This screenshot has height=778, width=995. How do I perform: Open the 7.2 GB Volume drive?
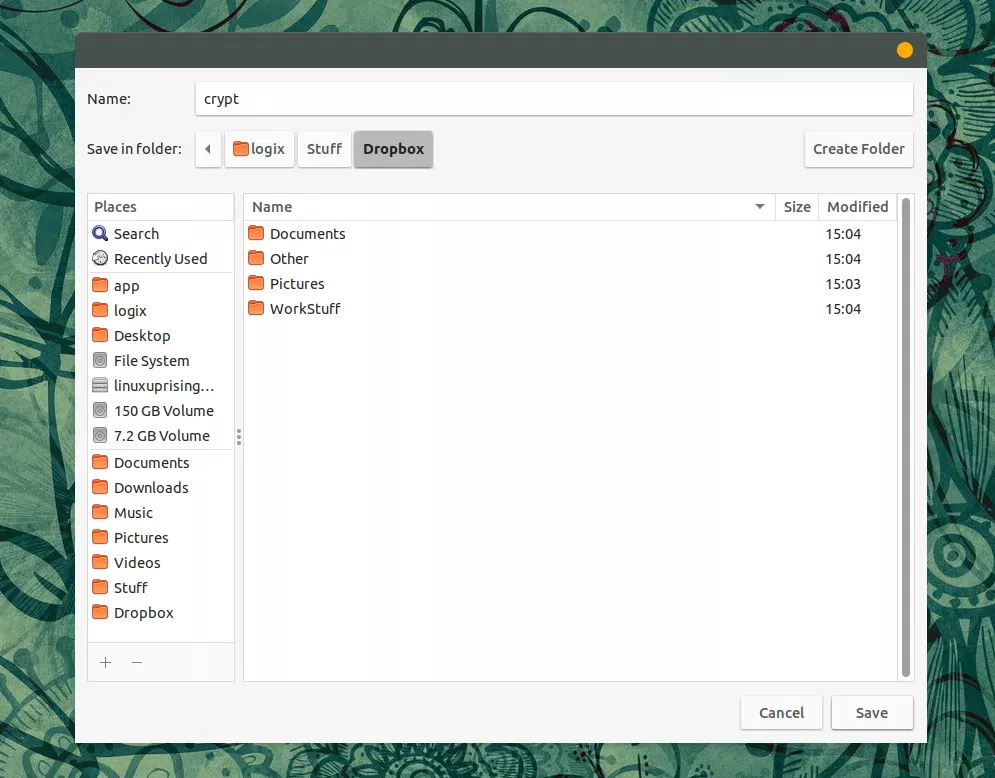click(x=161, y=436)
